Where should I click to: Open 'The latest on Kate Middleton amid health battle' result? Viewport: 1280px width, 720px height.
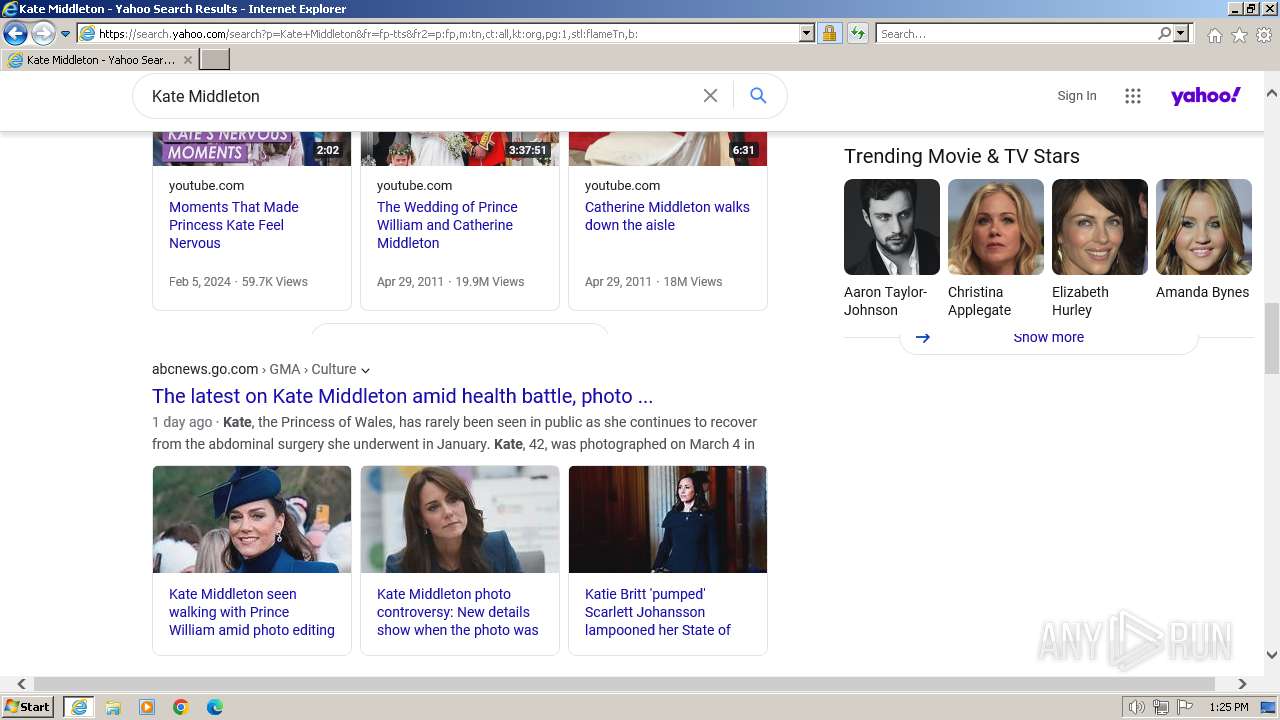[402, 396]
